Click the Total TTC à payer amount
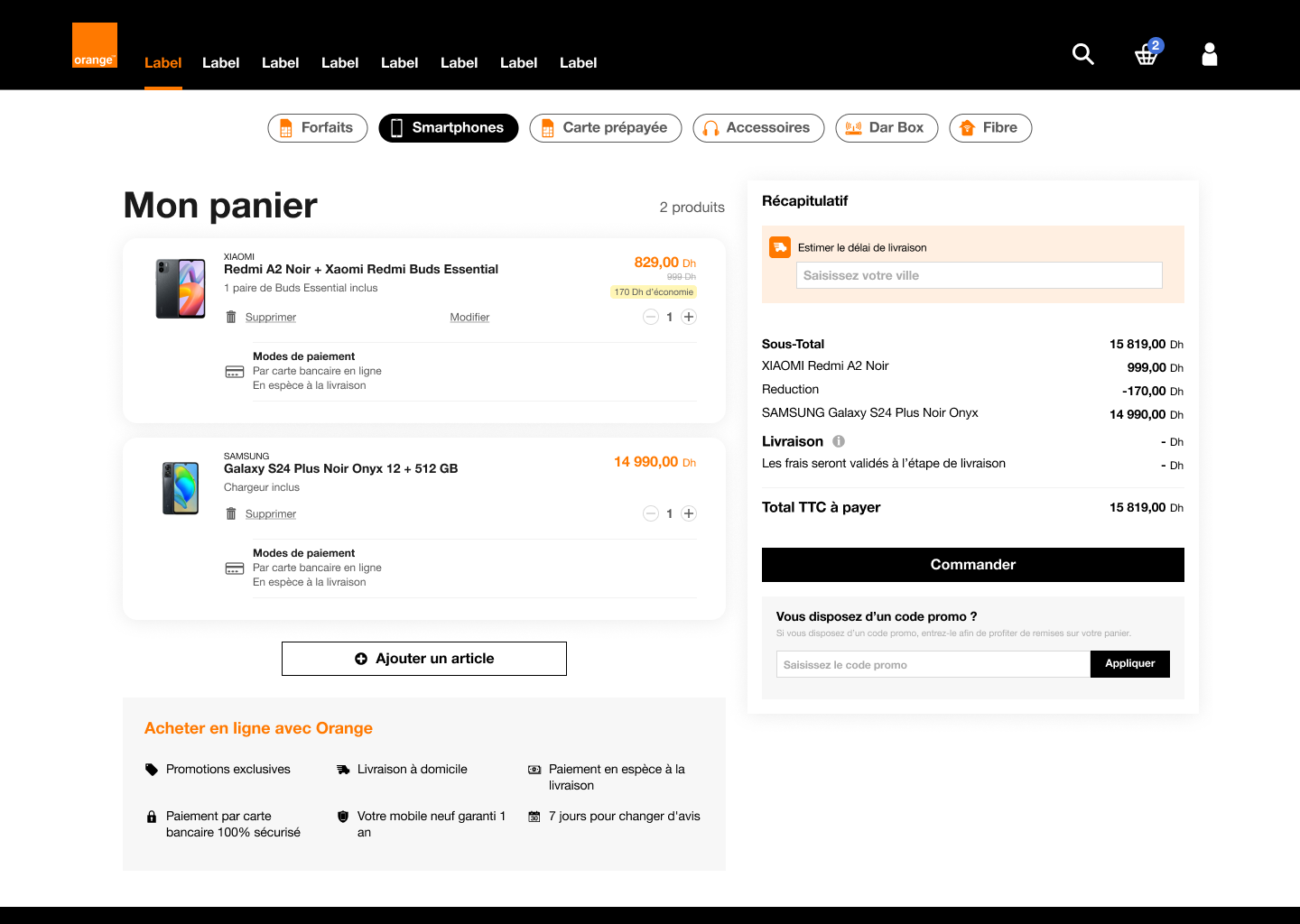This screenshot has height=924, width=1300. (x=1147, y=507)
